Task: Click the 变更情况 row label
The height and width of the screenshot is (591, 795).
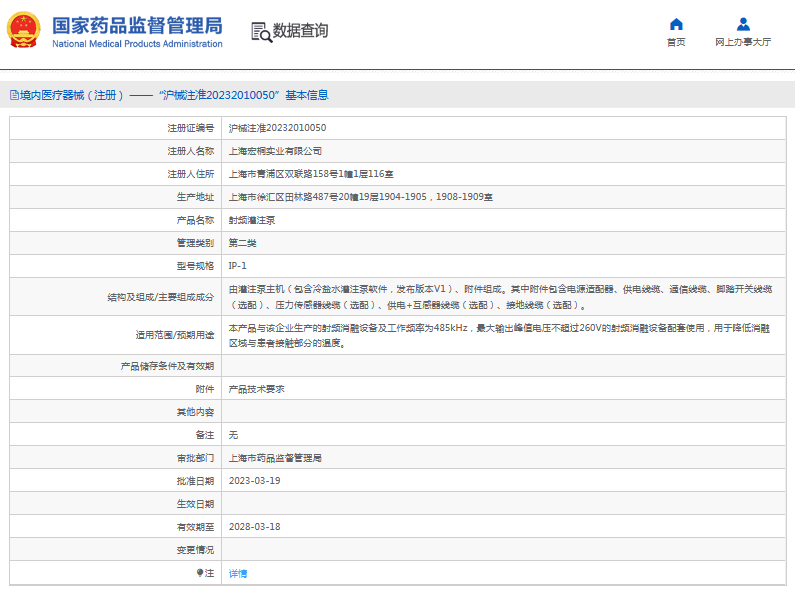Action: (x=195, y=550)
